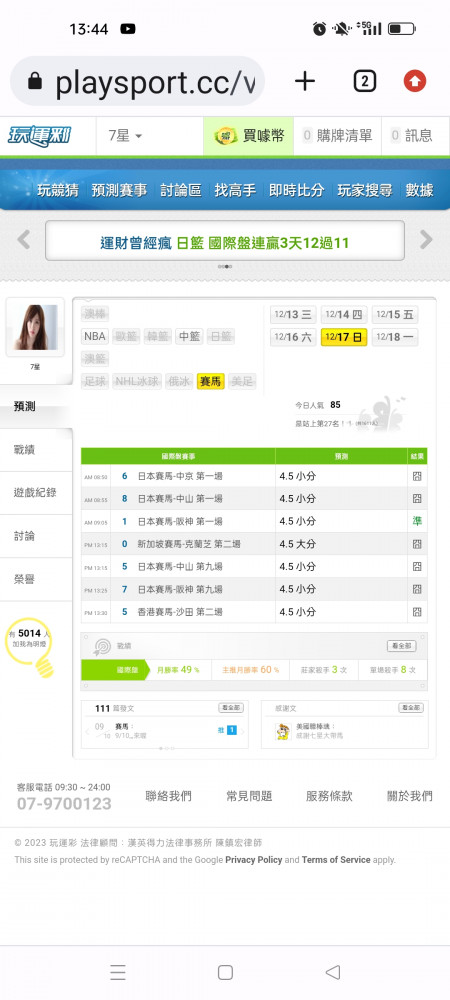Tap the red browser update arrow icon
This screenshot has width=450, height=1000.
(x=415, y=81)
